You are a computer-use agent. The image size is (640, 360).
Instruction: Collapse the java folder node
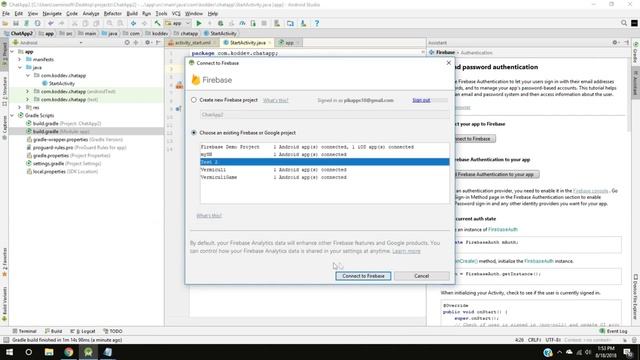(x=20, y=67)
